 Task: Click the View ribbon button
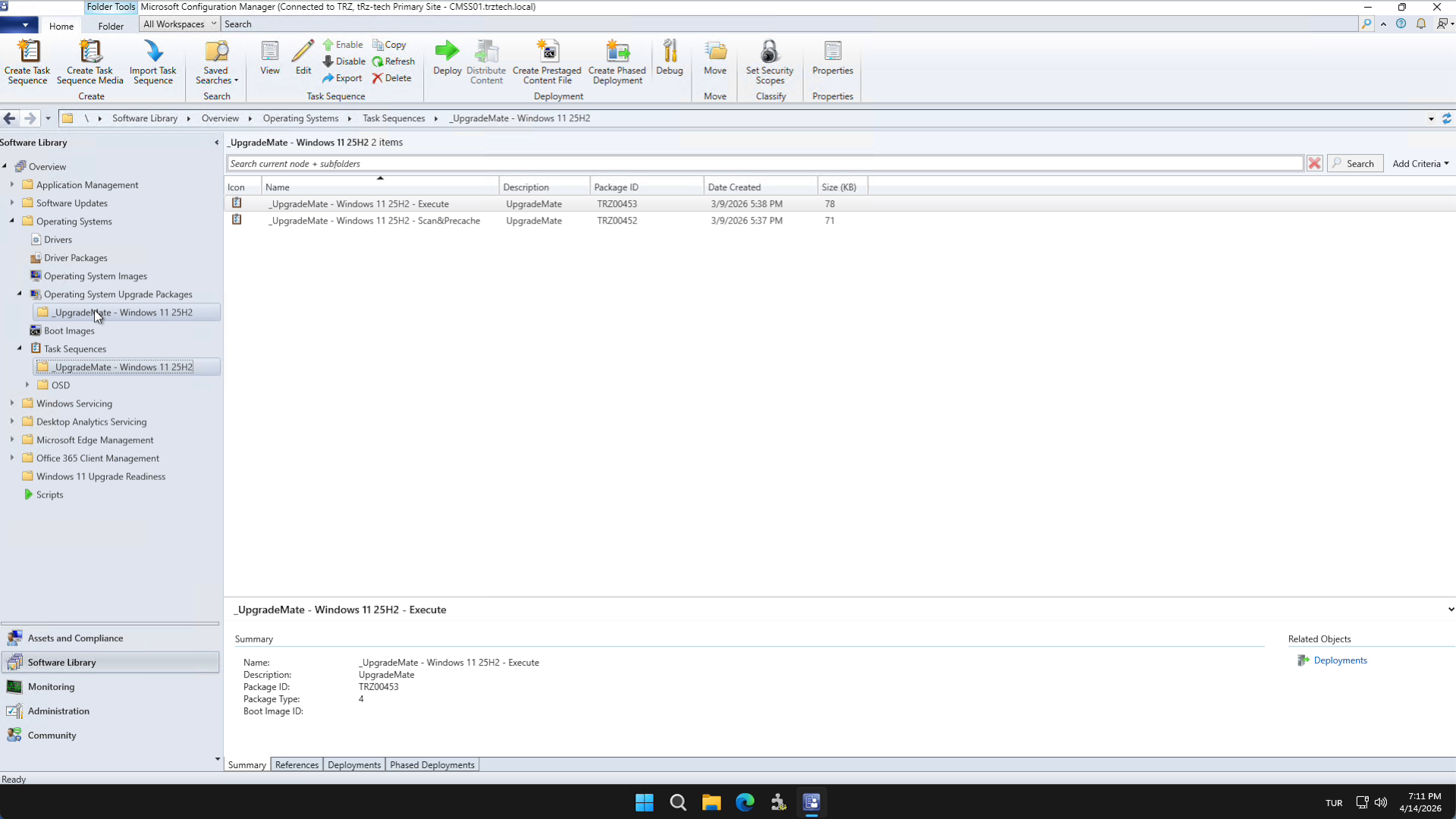[x=270, y=58]
